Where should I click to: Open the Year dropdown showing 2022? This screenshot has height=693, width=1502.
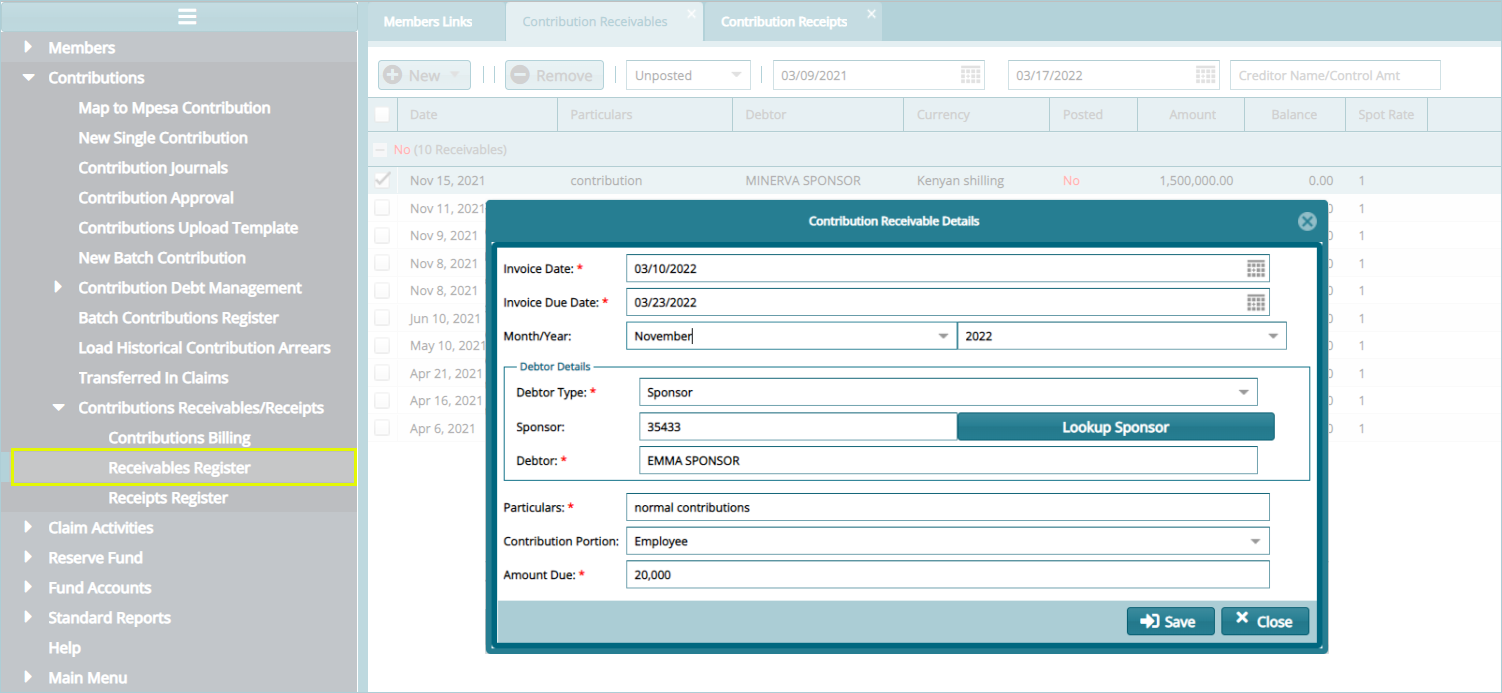[x=1274, y=337]
